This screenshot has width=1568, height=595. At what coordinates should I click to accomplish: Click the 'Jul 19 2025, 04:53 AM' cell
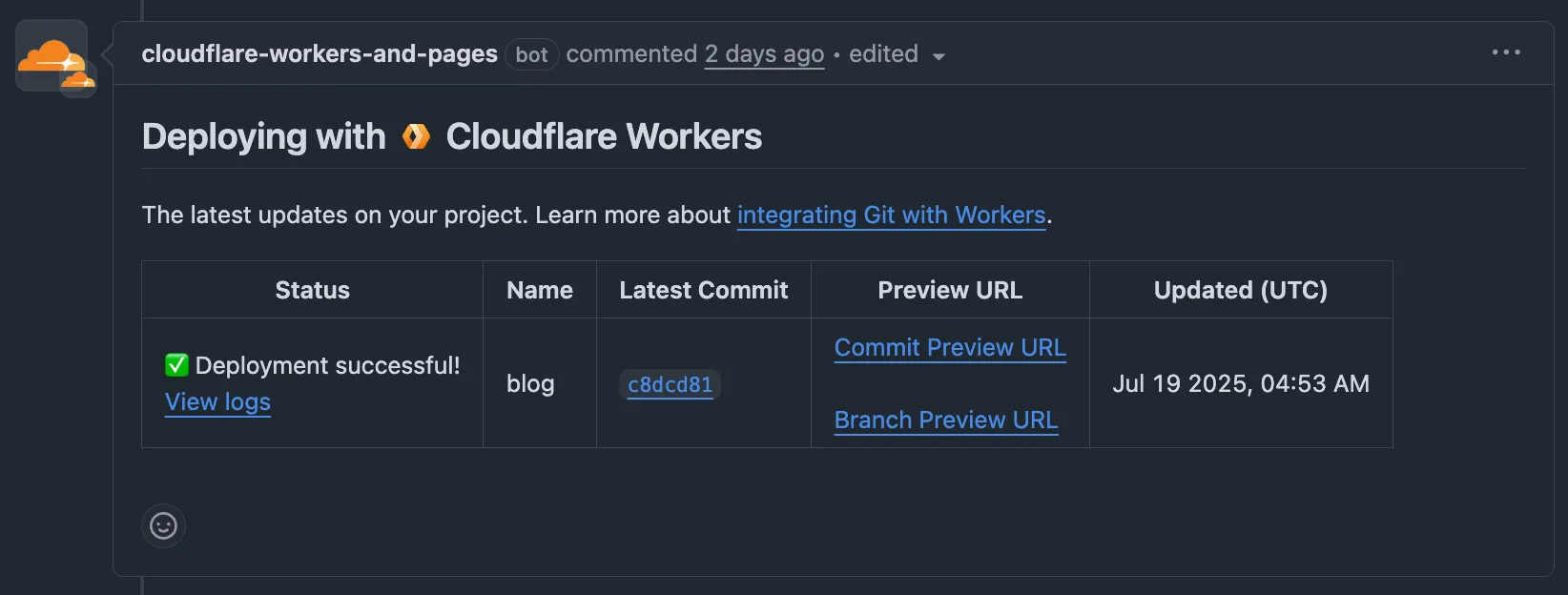click(1241, 383)
